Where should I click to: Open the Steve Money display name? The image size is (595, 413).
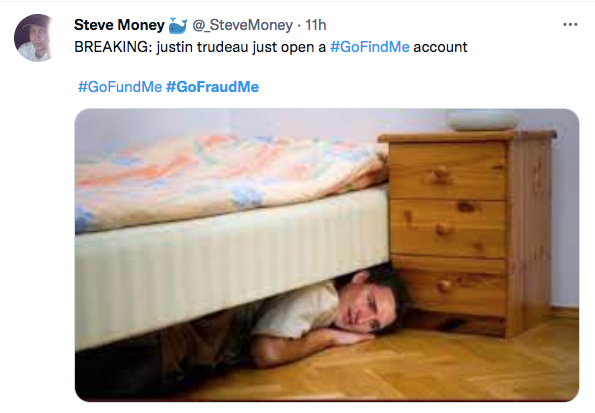119,25
